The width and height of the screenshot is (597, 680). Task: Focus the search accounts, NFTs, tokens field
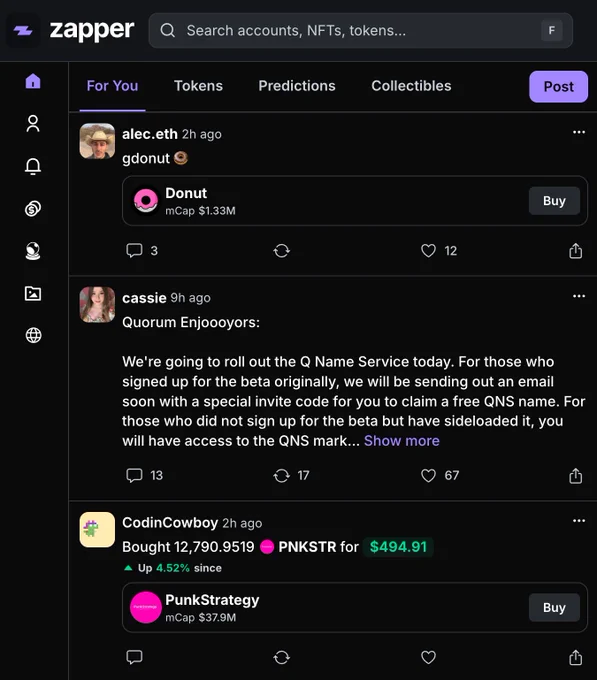pyautogui.click(x=361, y=30)
